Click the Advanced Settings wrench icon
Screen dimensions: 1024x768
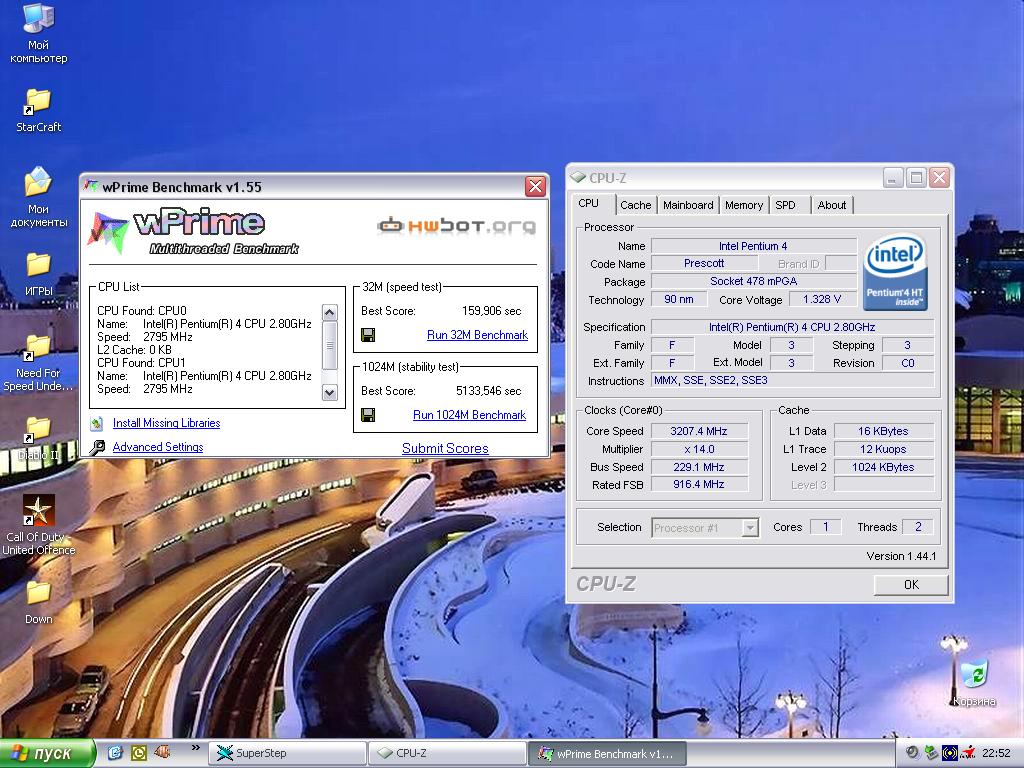(x=97, y=447)
